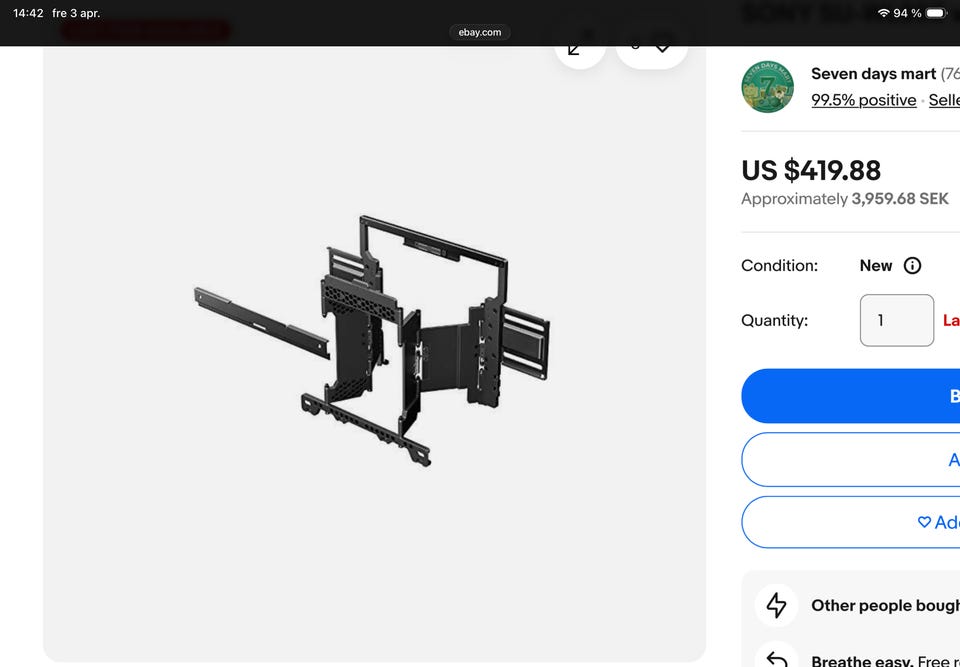Screen dimensions: 960x667
Task: Show condition info via the circled i icon
Action: pyautogui.click(x=912, y=265)
